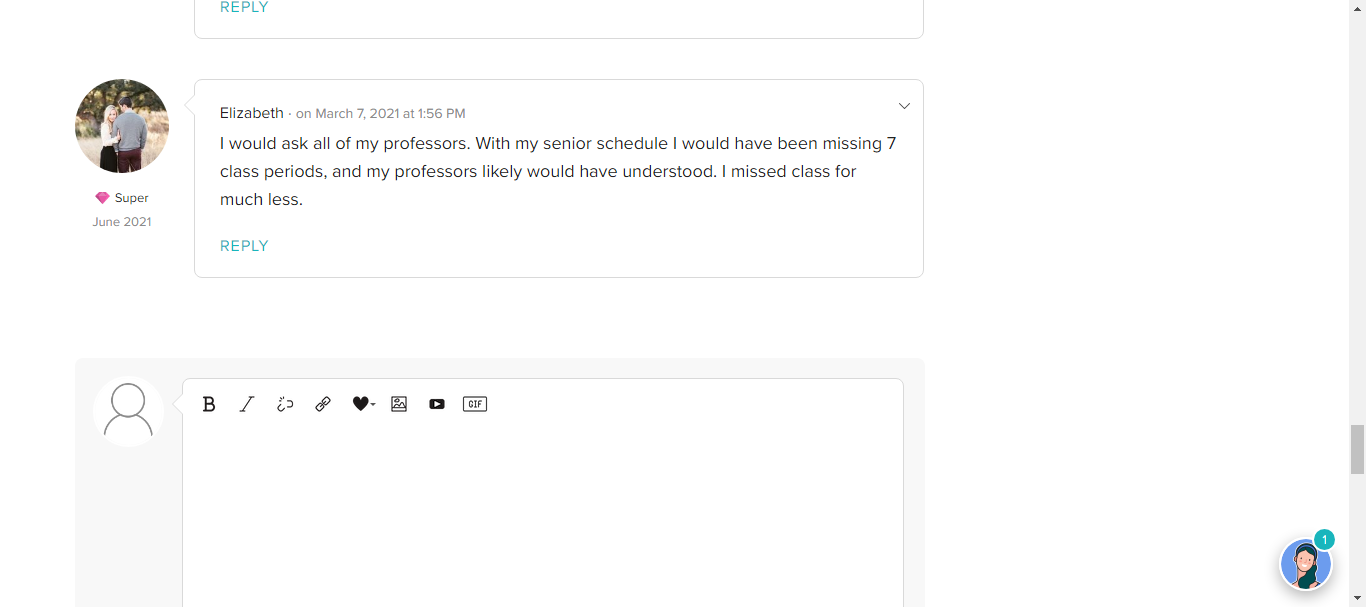Click the insert YouTube video icon

[437, 404]
